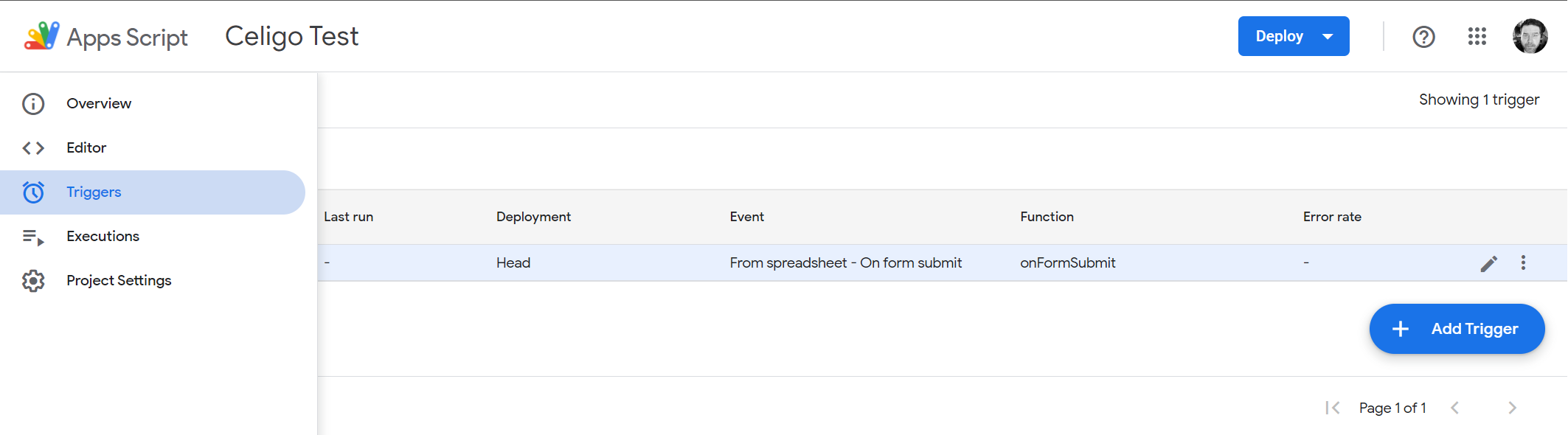Go to the next page of triggers
The height and width of the screenshot is (435, 1568).
[x=1513, y=407]
